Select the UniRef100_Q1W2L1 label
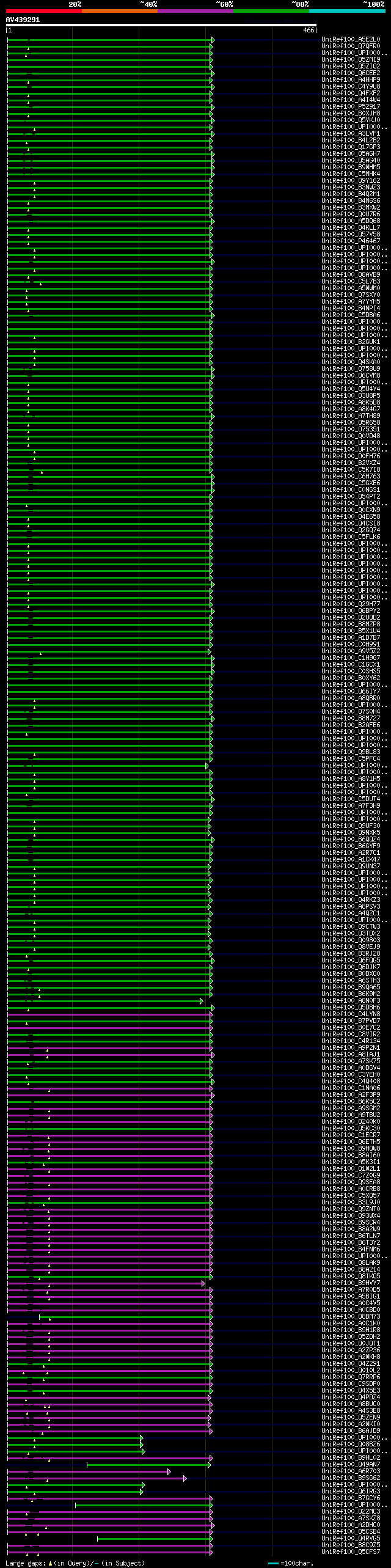391x1568 pixels. pos(351,1169)
